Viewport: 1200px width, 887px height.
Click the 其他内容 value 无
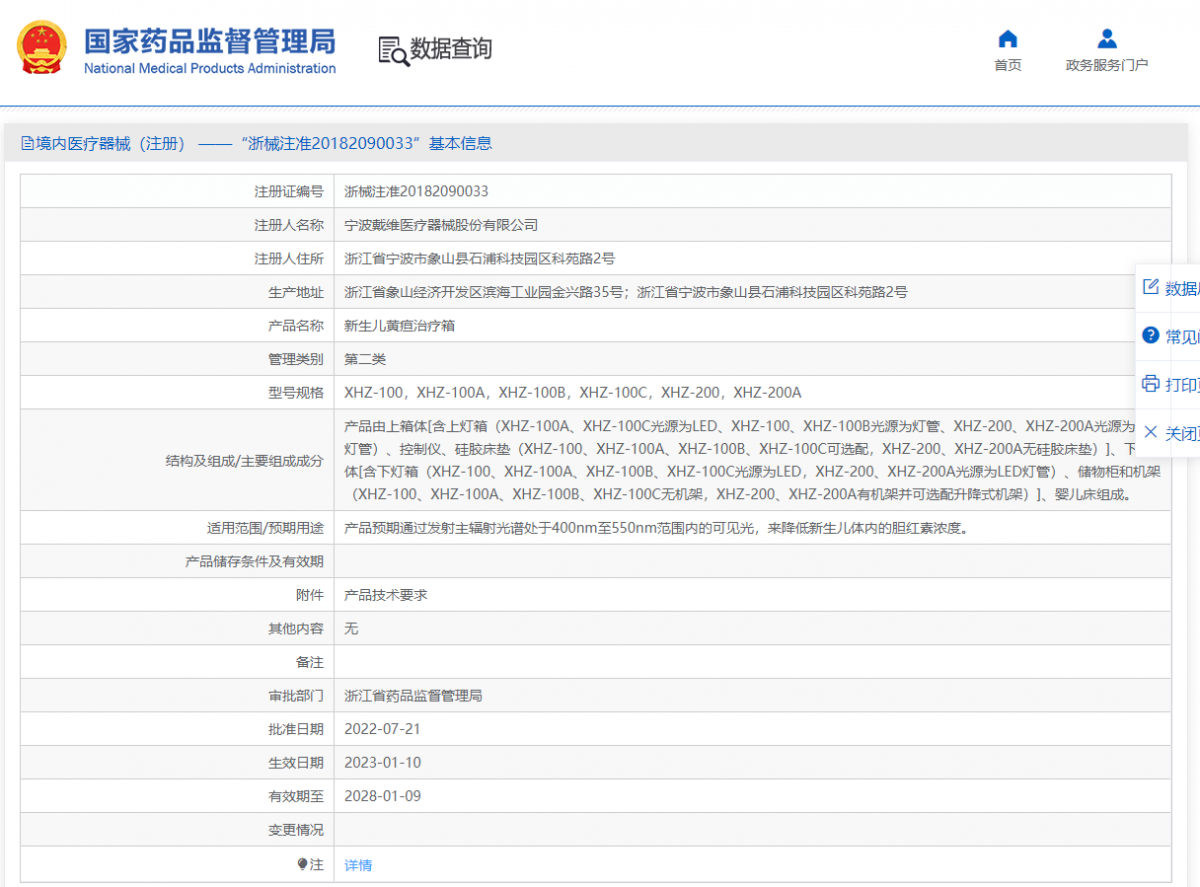(x=351, y=628)
